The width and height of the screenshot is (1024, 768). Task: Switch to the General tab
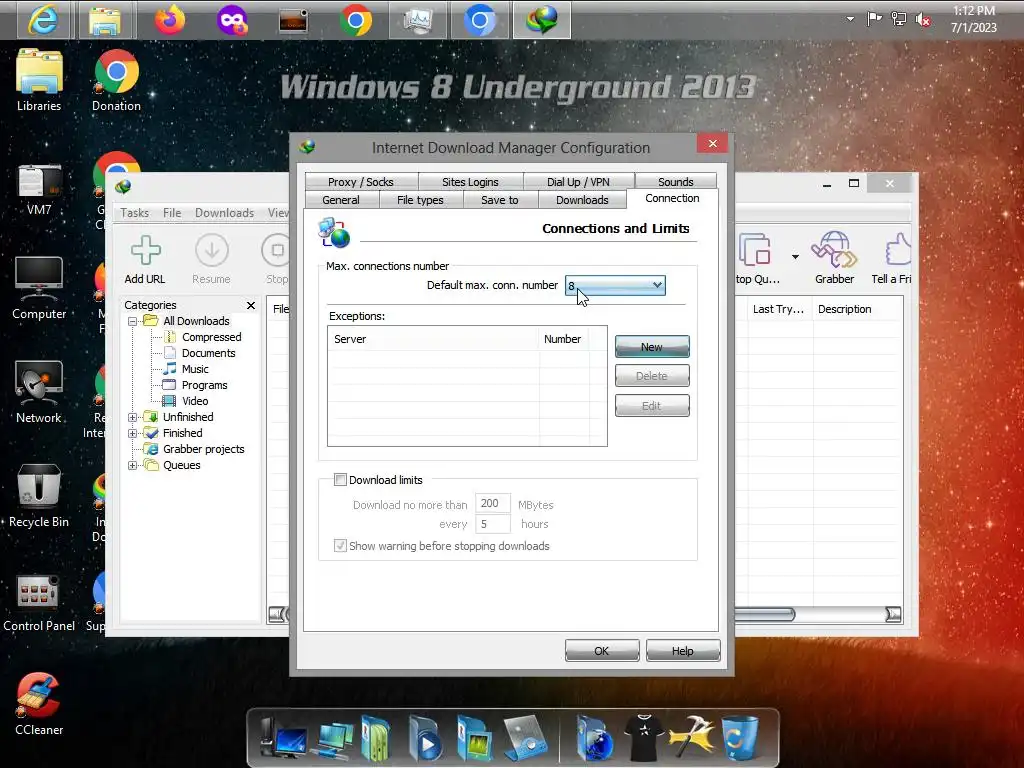coord(341,200)
